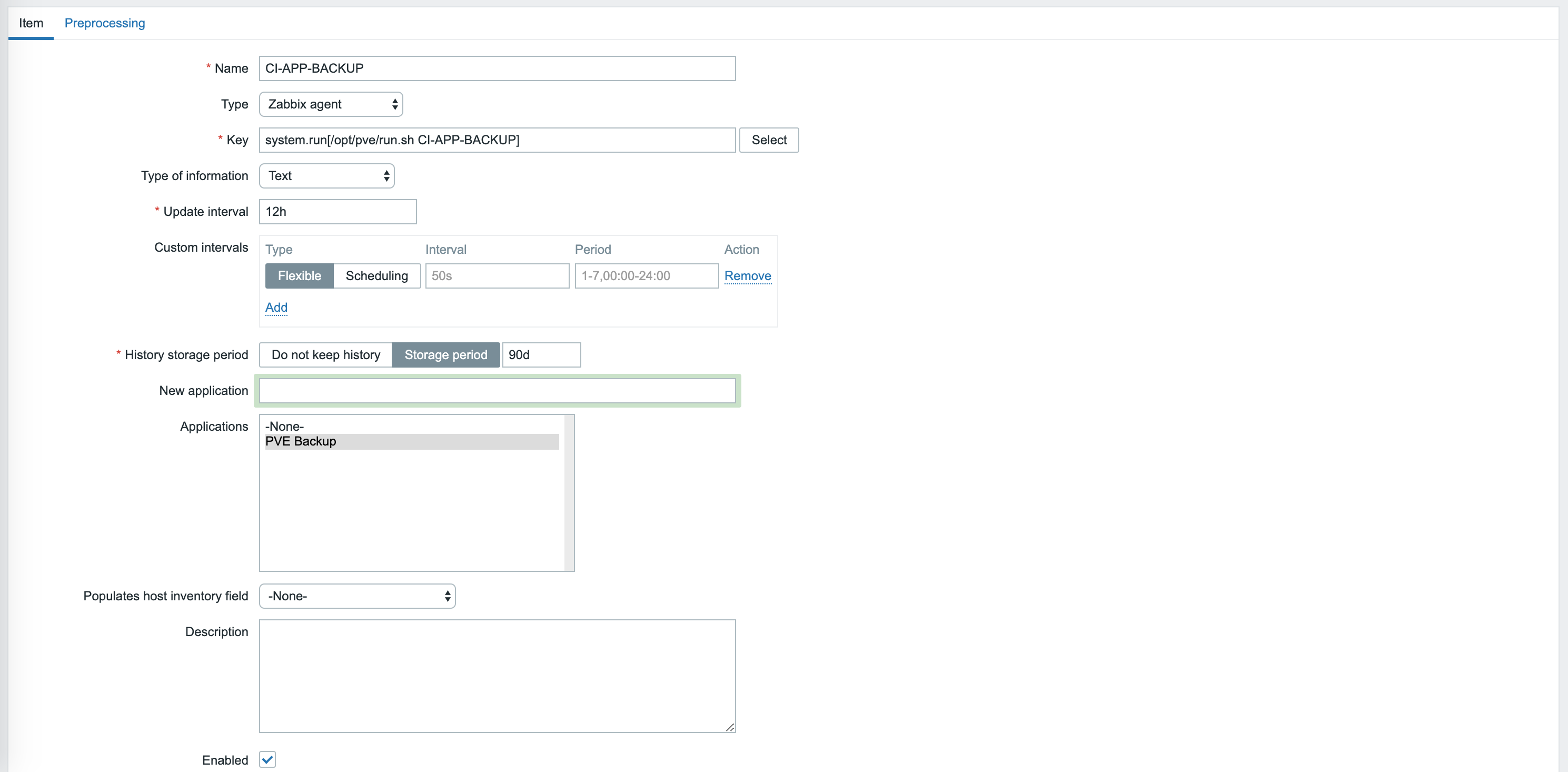Click the Period field for custom interval
The width and height of the screenshot is (1568, 772).
point(646,276)
